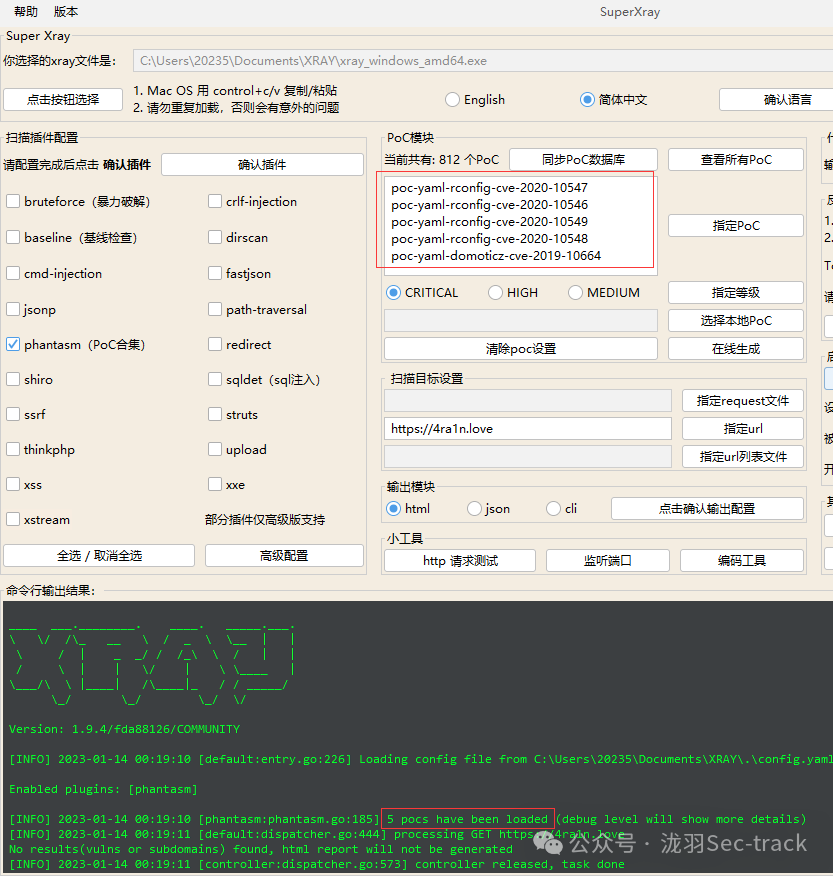Click the 同步PoC数据库 button

click(583, 160)
